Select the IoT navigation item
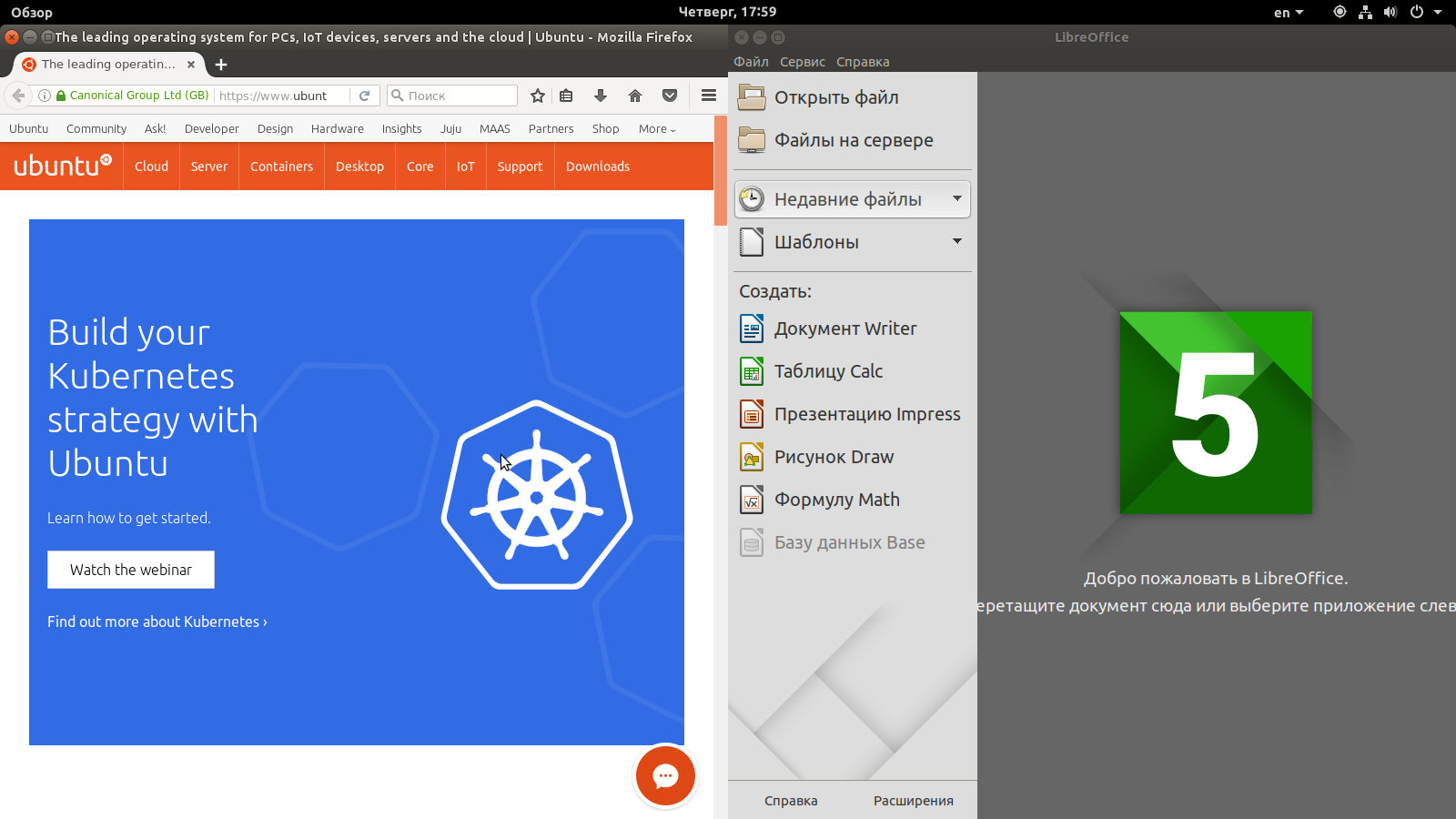1456x819 pixels. tap(466, 167)
